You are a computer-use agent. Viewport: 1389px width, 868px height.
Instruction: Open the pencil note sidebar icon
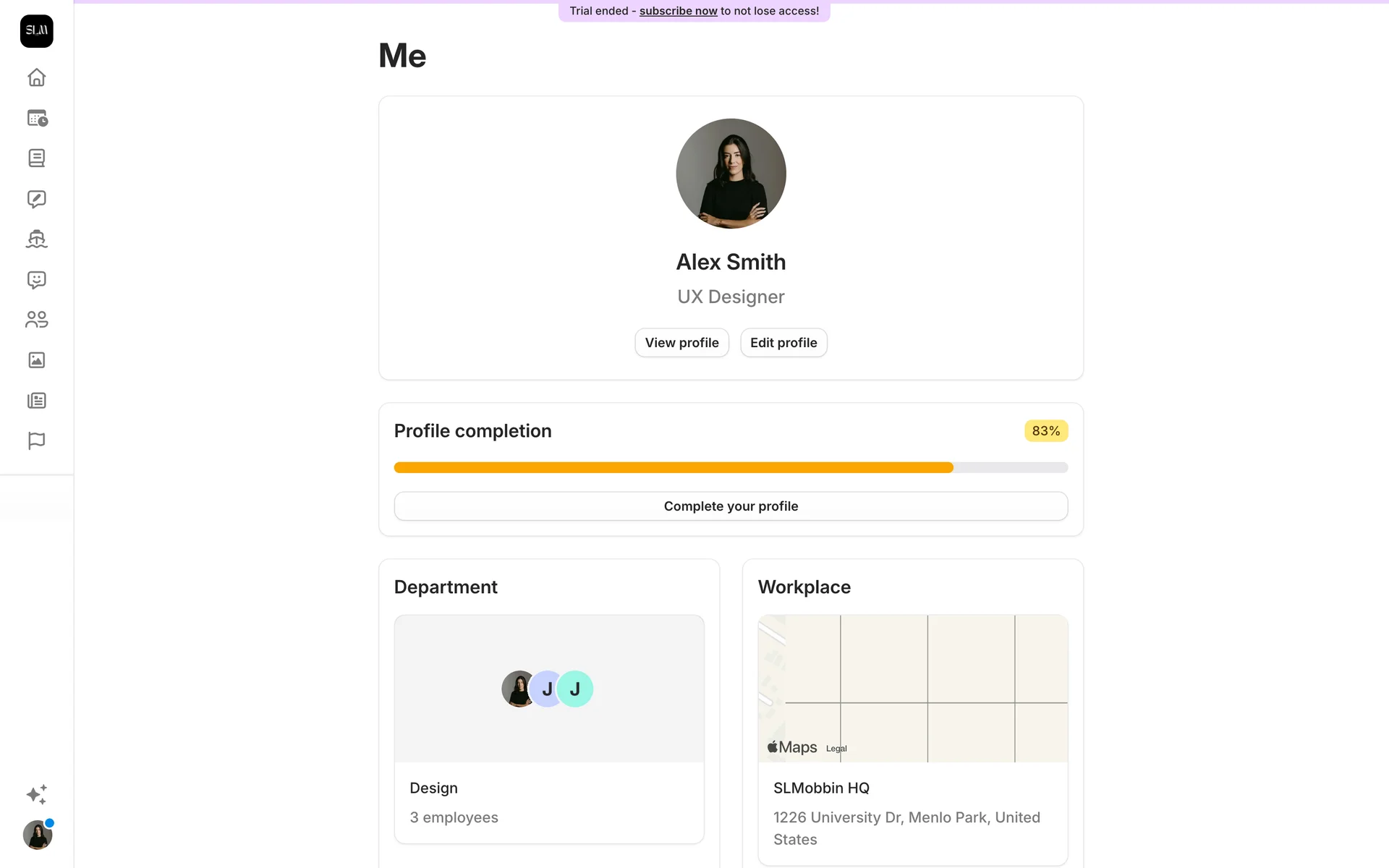[37, 199]
